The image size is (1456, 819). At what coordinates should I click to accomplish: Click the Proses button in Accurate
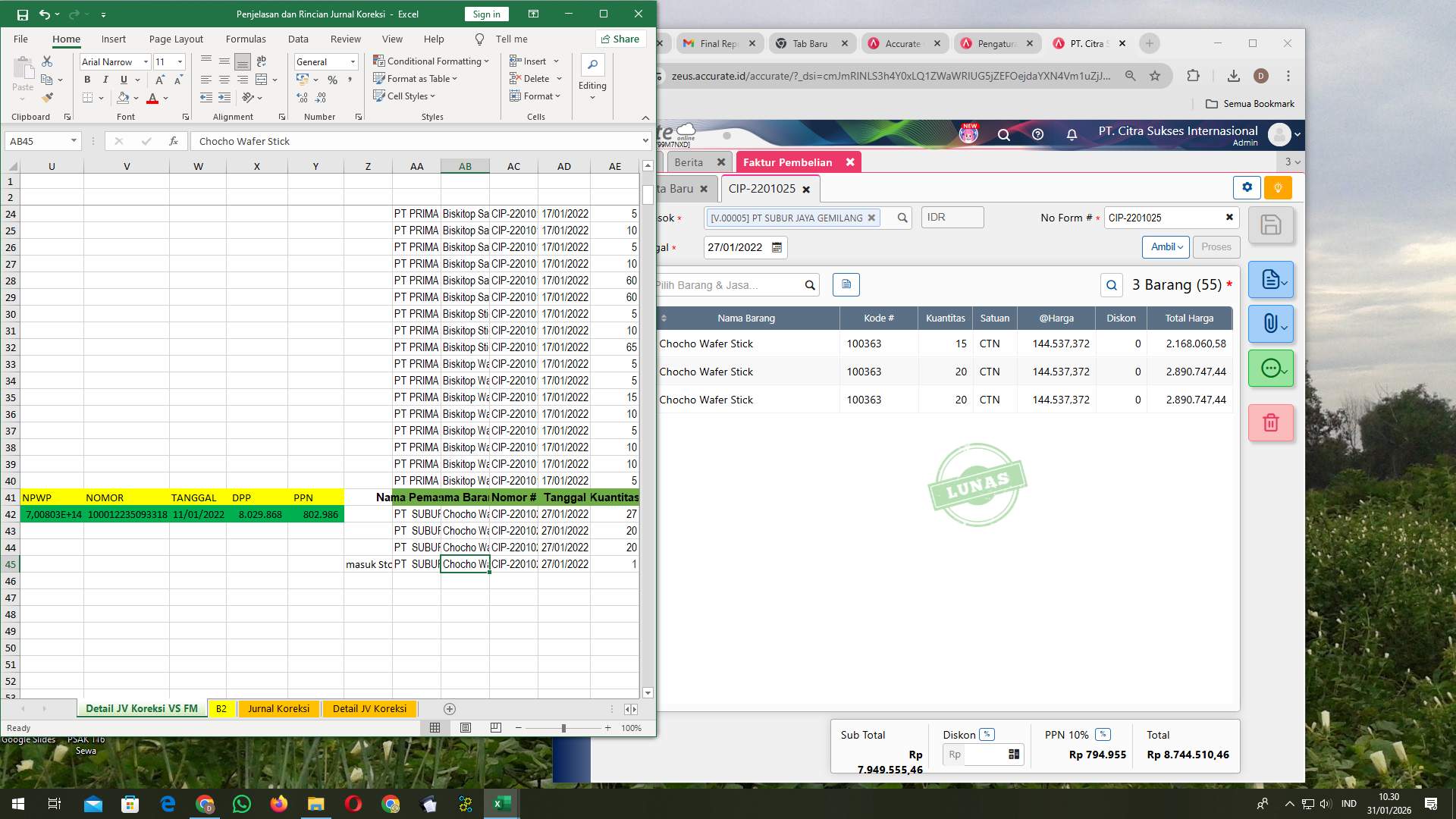[x=1216, y=246]
